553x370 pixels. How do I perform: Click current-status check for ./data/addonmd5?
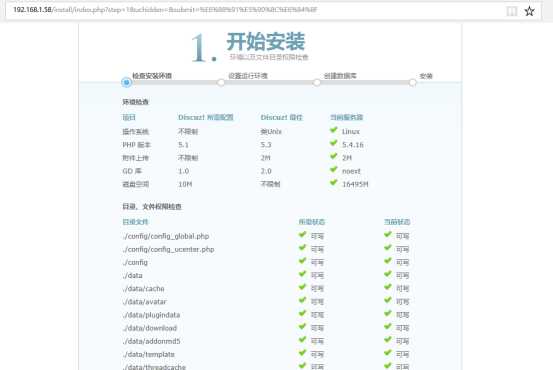[x=388, y=340]
